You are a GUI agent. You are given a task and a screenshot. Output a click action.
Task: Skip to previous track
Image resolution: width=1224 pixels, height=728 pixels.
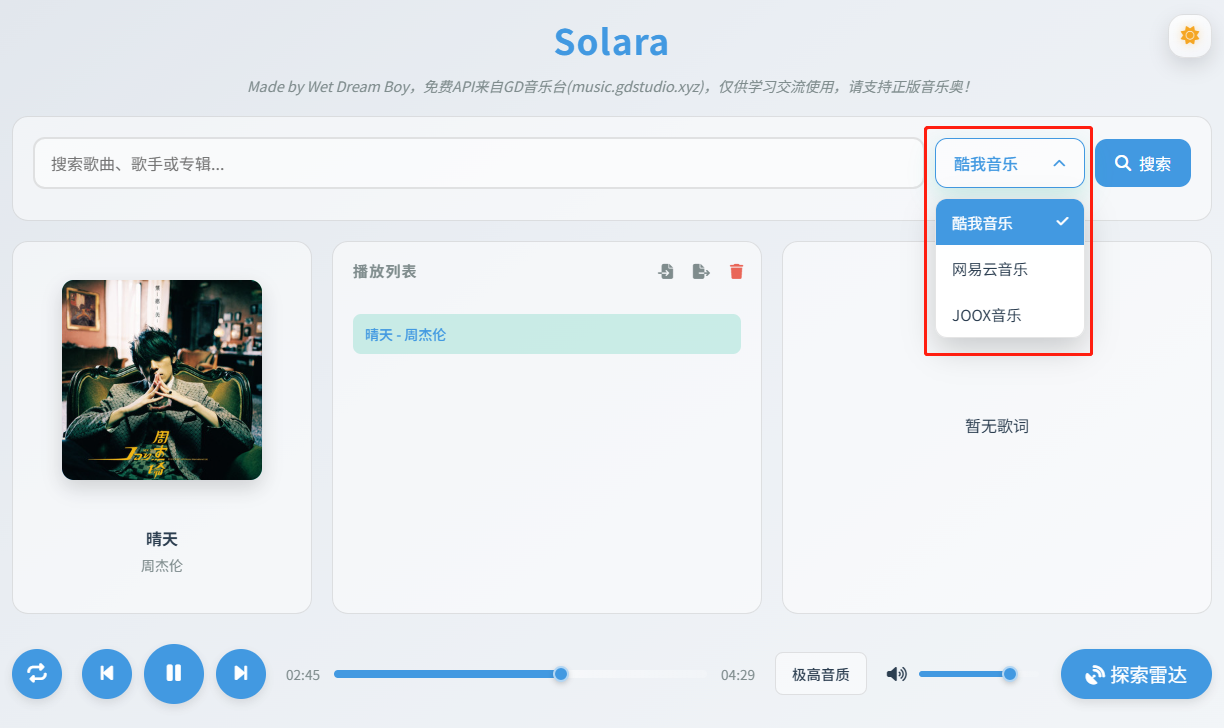[x=106, y=673]
